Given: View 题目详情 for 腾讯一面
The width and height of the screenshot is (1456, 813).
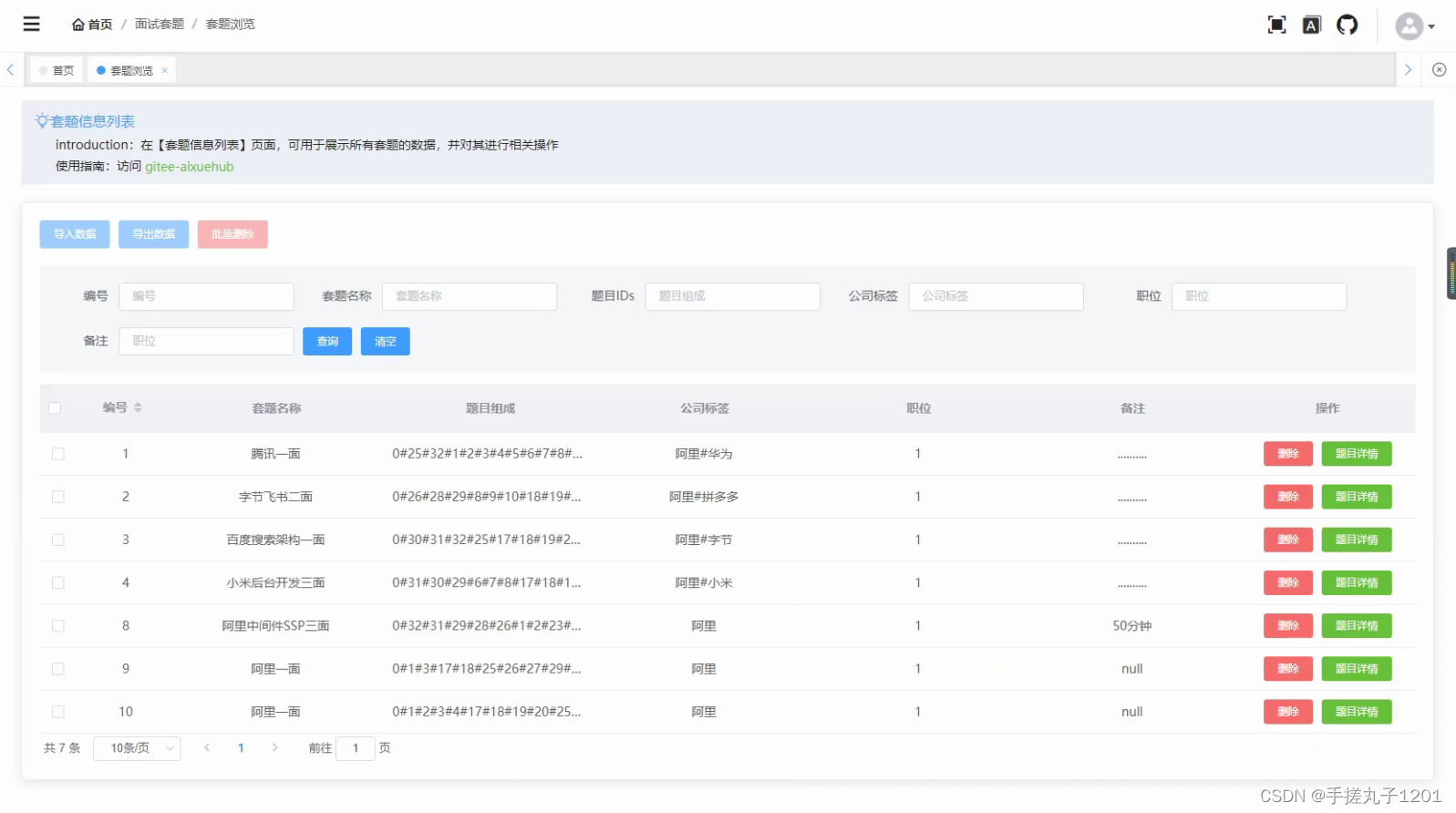Looking at the screenshot, I should click(1357, 454).
